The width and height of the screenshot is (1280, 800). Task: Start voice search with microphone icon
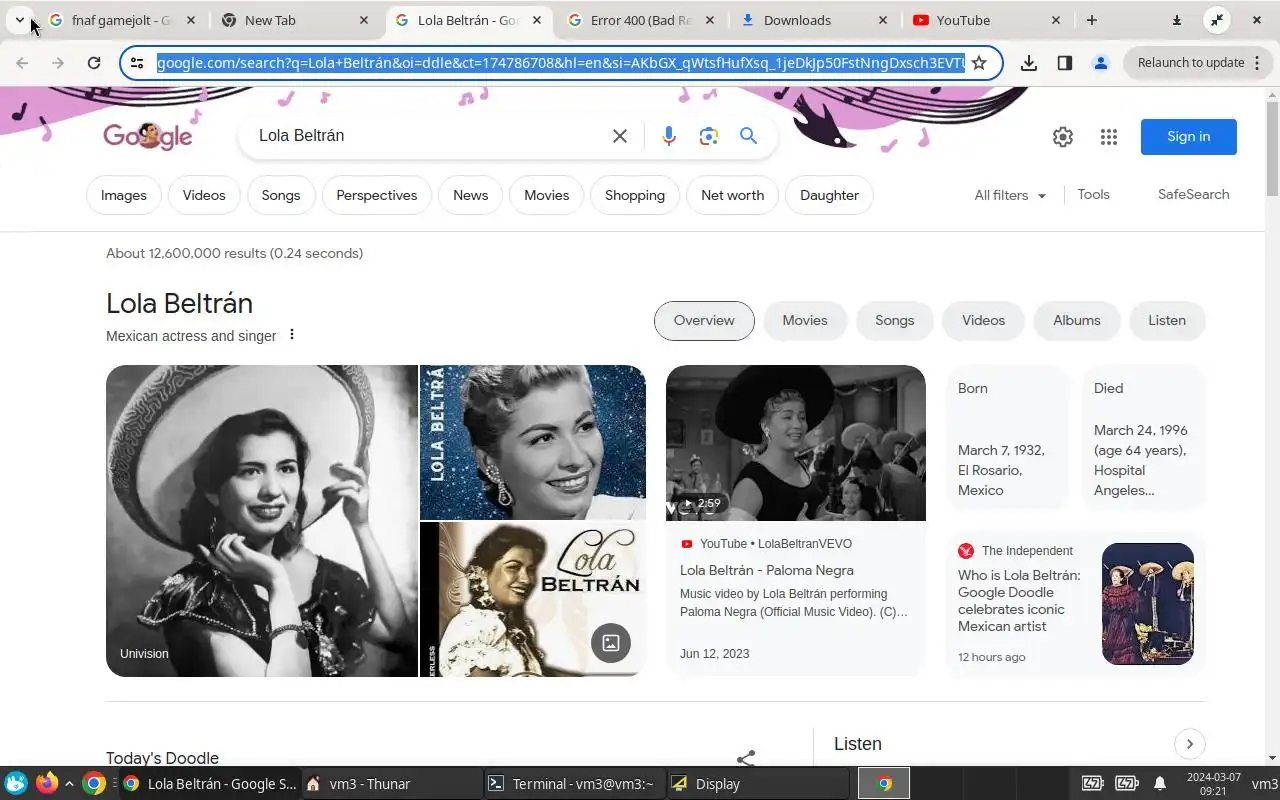(x=669, y=136)
